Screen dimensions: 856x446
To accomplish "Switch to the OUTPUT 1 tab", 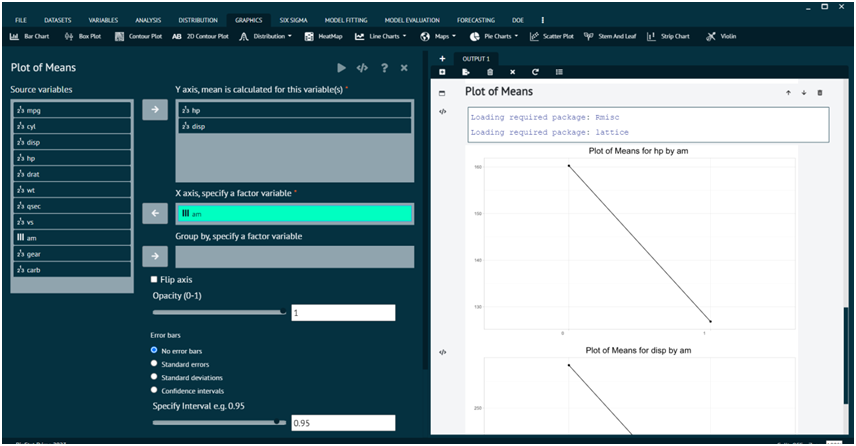I will tap(476, 59).
